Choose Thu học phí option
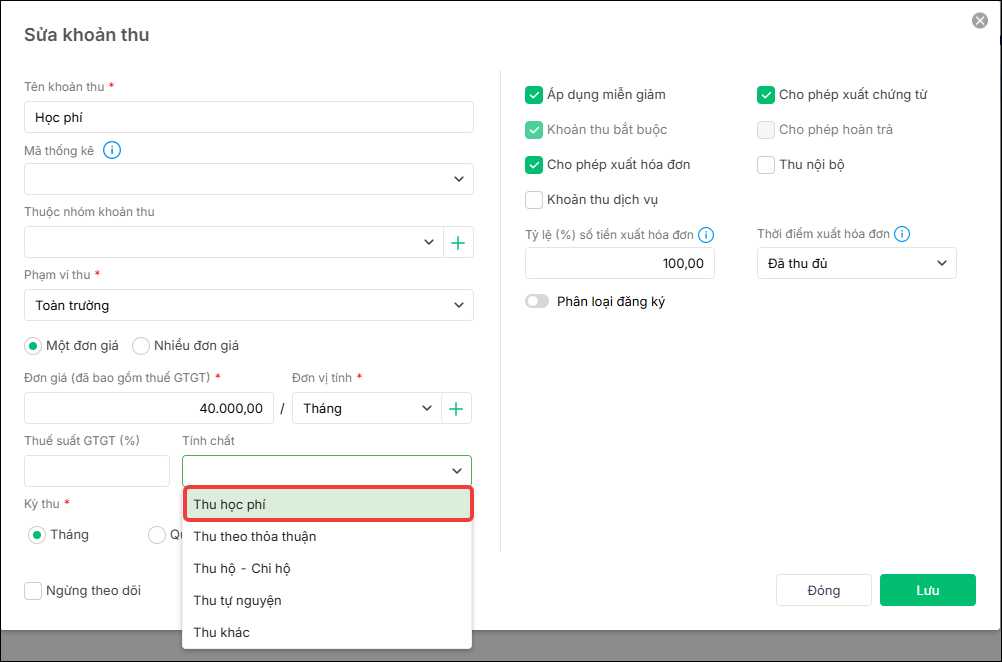 click(327, 504)
